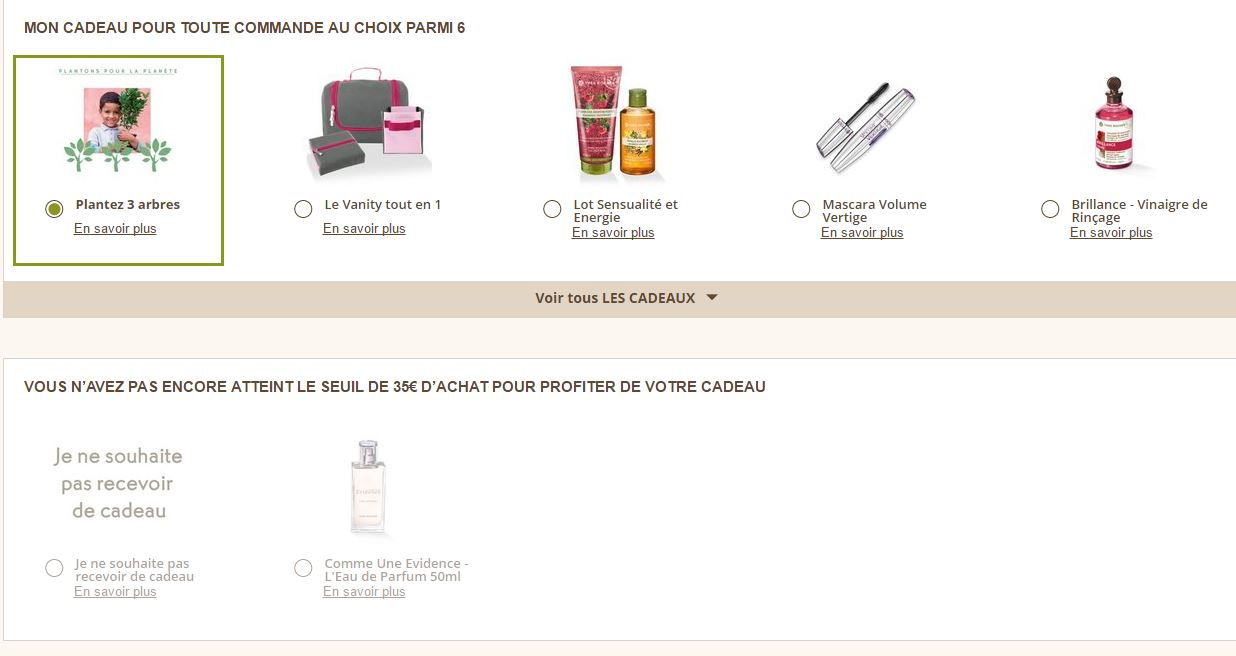This screenshot has height=656, width=1236.
Task: Click the dropdown arrow beside Voir tous LES CADEAUX
Action: 712,298
